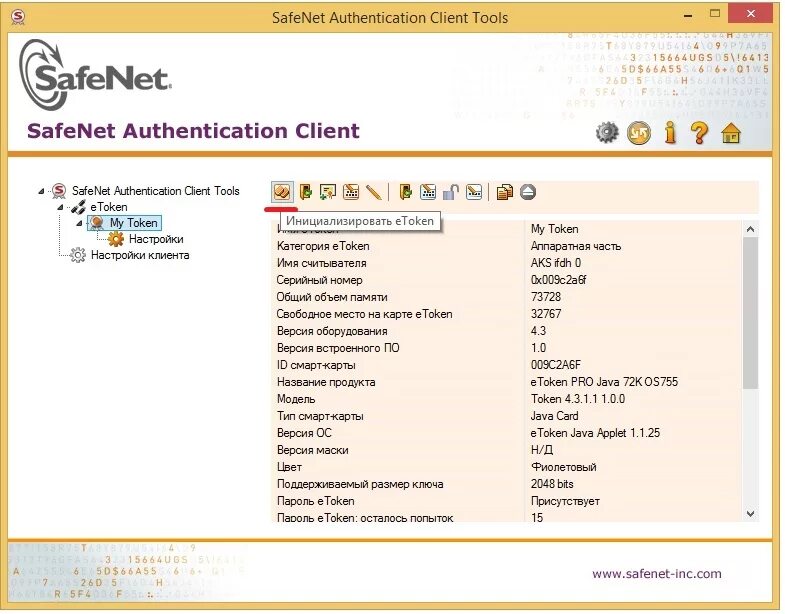Go to Home via the house icon
This screenshot has height=614, width=785.
click(731, 133)
